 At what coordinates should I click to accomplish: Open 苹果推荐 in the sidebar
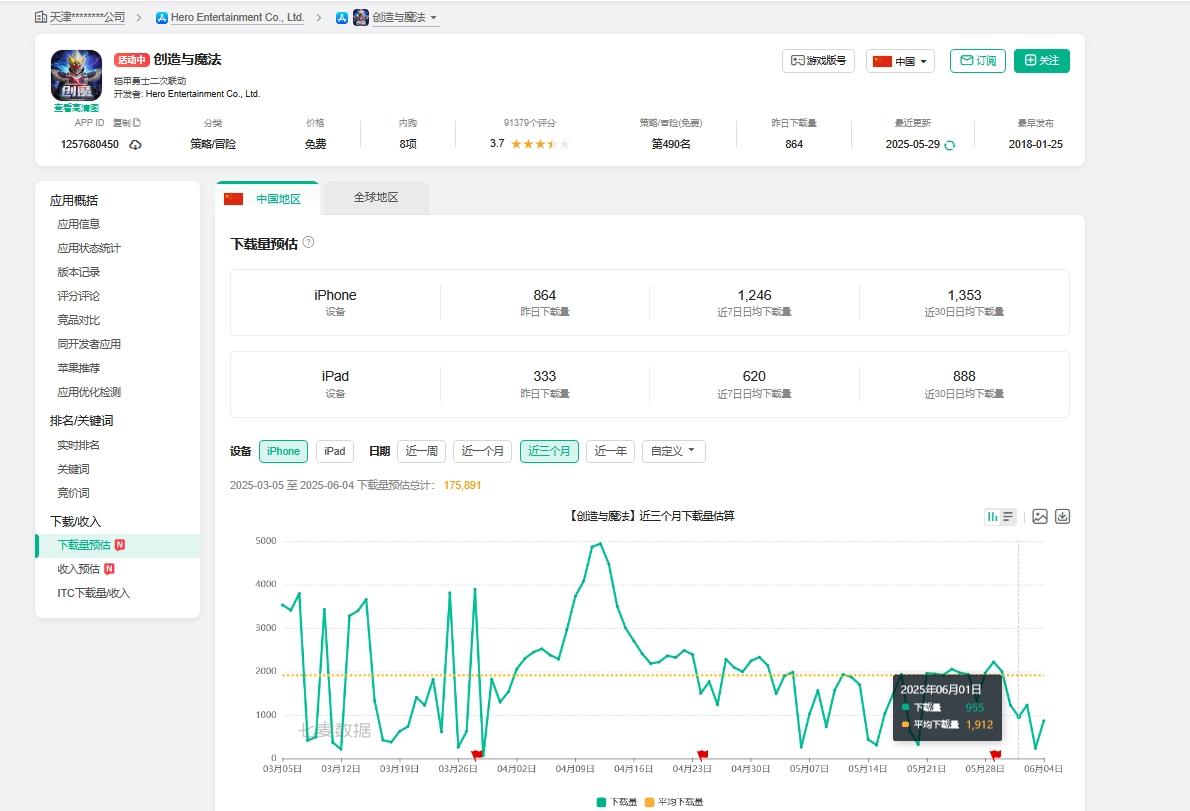79,368
